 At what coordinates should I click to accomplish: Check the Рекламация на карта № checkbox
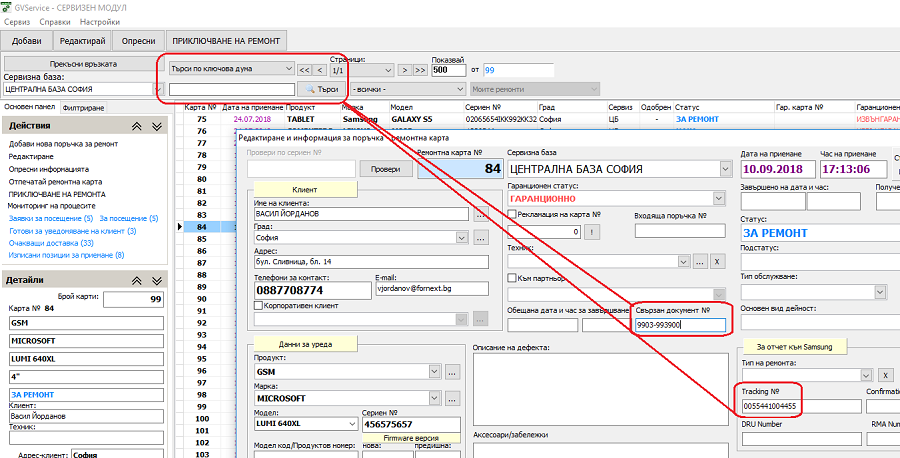[x=512, y=214]
